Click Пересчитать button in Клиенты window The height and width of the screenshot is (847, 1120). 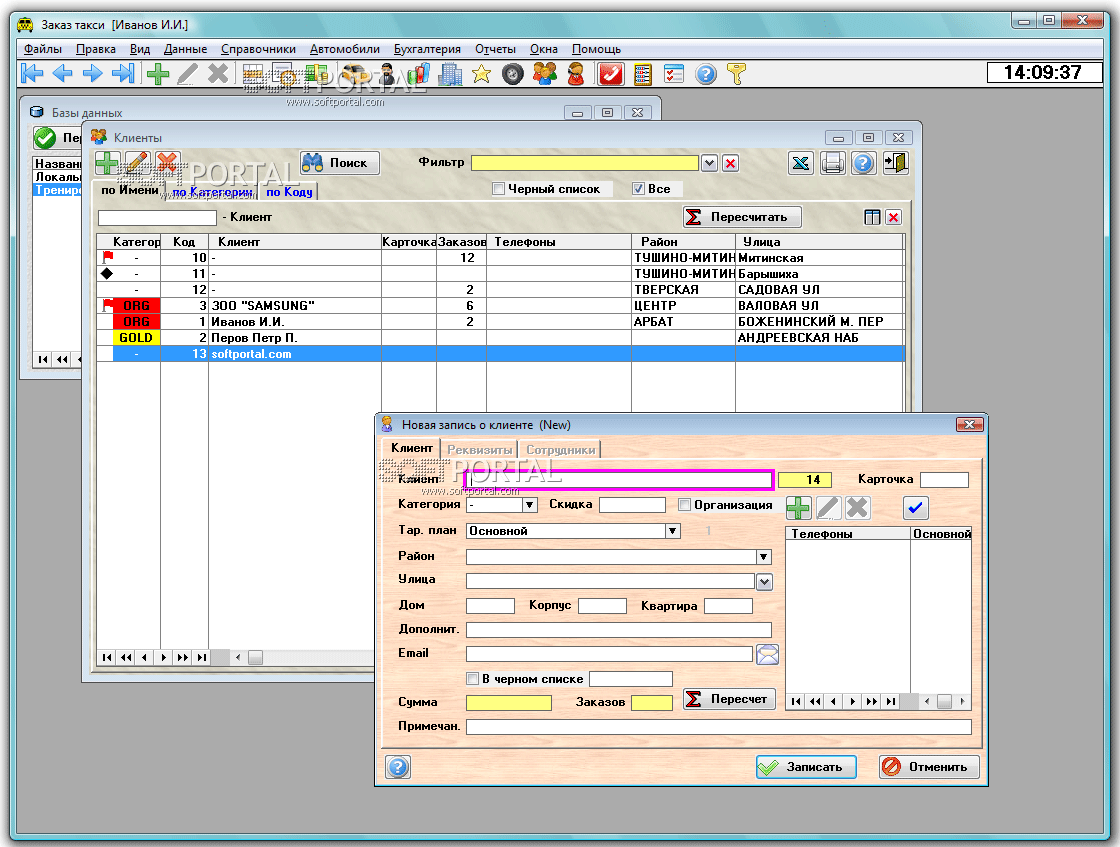point(742,217)
